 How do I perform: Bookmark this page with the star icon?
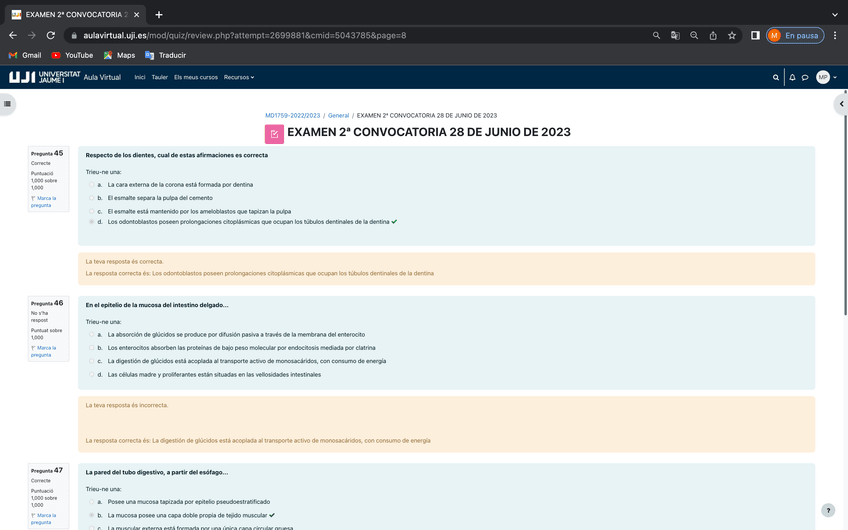click(x=732, y=35)
